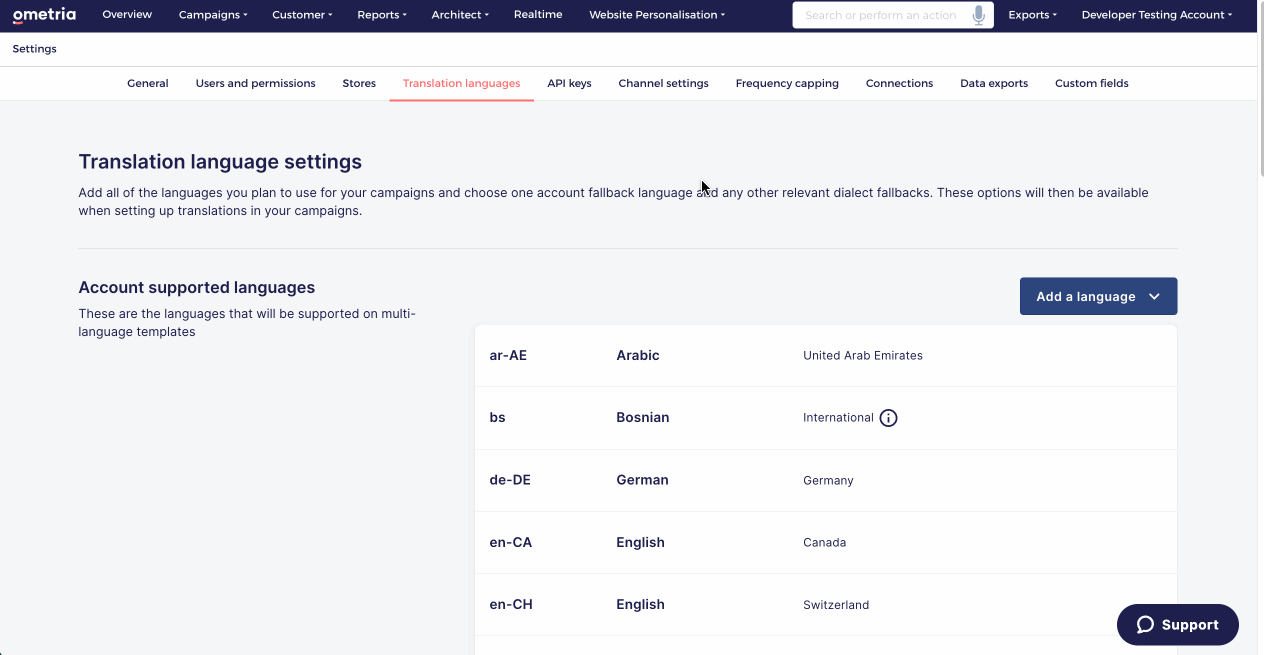Click the International region text
Screen dimensions: 1264x655
click(x=838, y=418)
